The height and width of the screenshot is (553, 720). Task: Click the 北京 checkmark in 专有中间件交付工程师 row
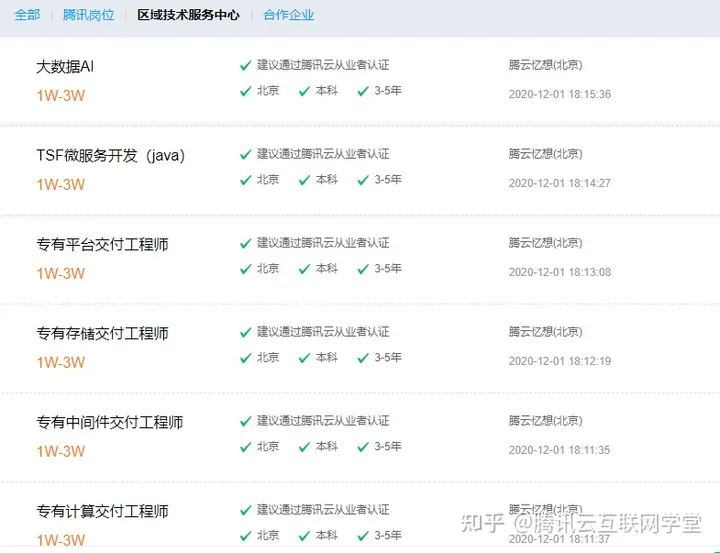point(246,447)
